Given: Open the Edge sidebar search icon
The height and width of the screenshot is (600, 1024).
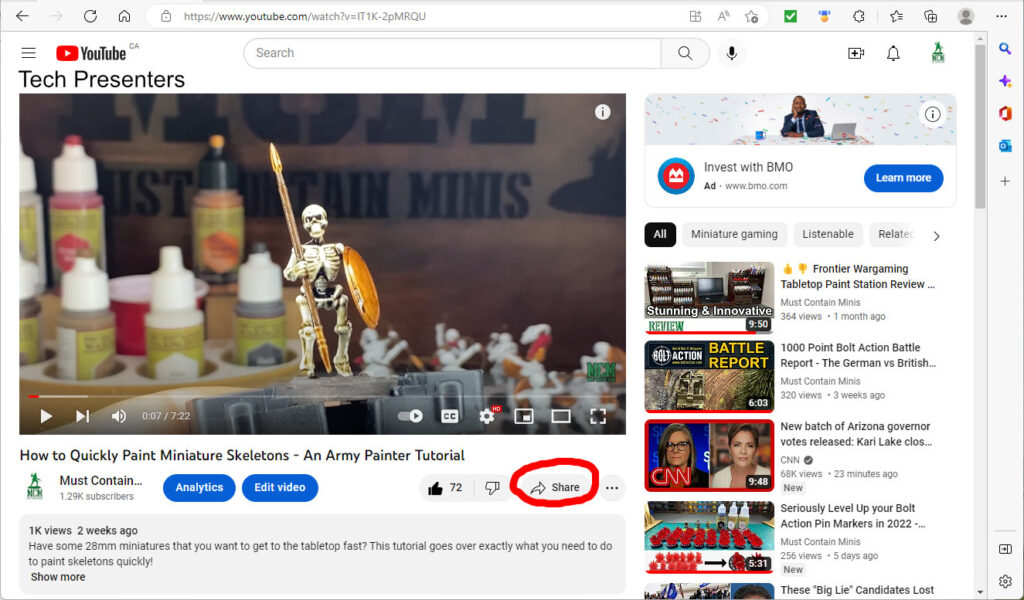Looking at the screenshot, I should (1005, 48).
